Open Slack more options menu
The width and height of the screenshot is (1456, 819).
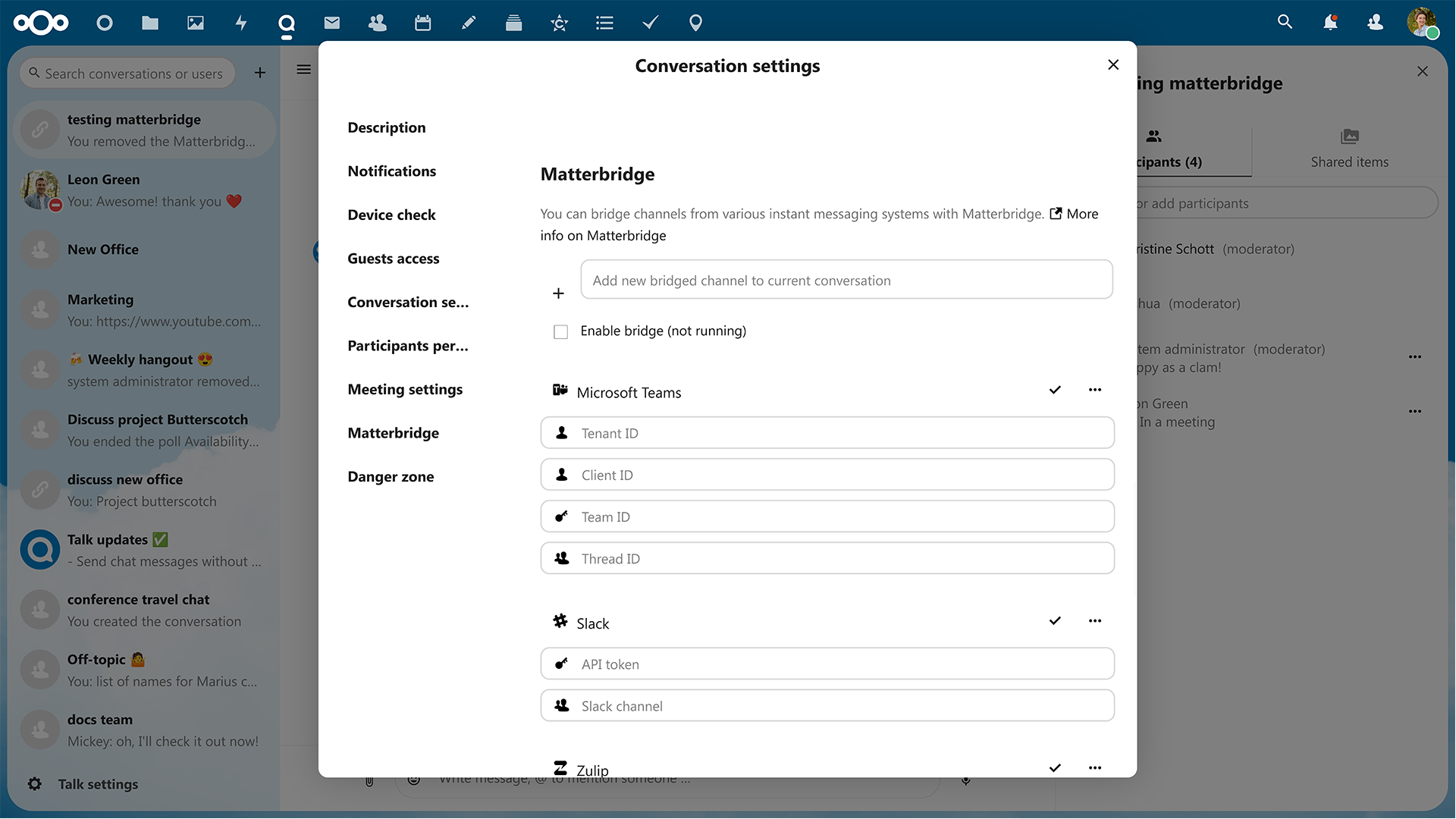(1095, 621)
